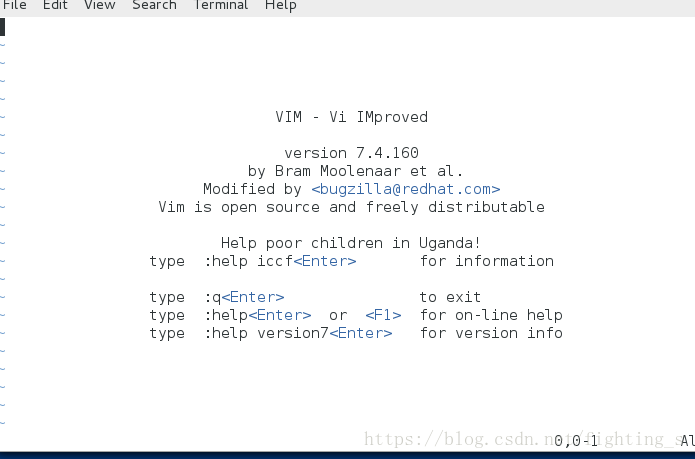This screenshot has height=459, width=695.
Task: Click the 'to exit' text
Action: (x=450, y=297)
